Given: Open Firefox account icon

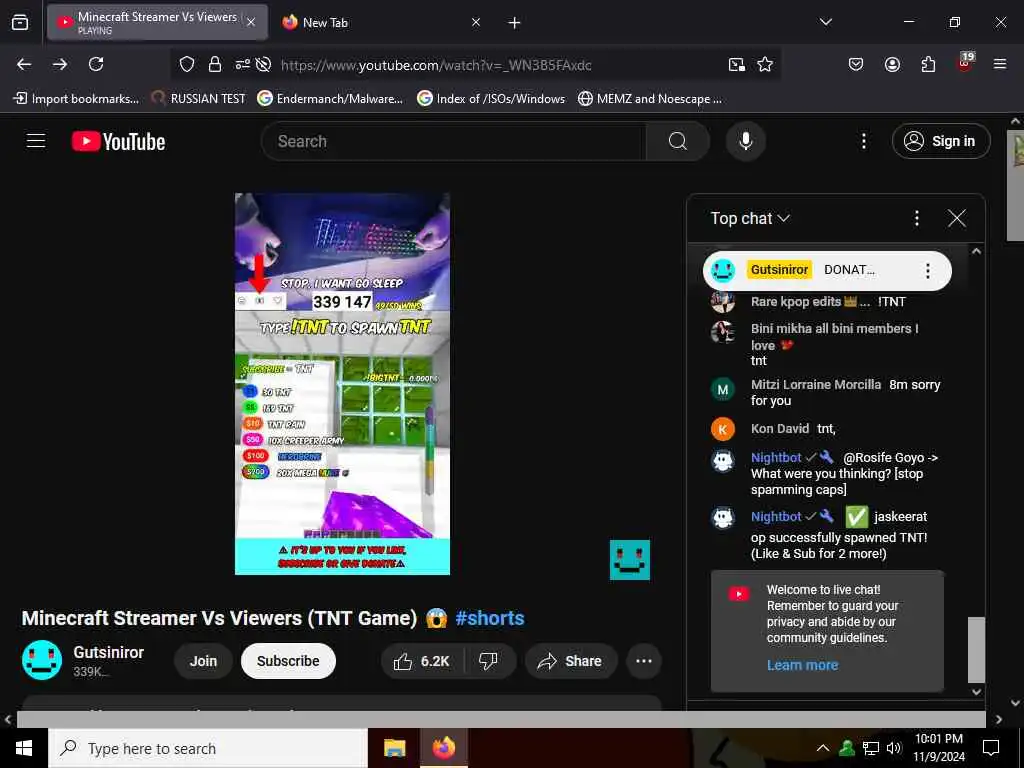Looking at the screenshot, I should pyautogui.click(x=892, y=64).
